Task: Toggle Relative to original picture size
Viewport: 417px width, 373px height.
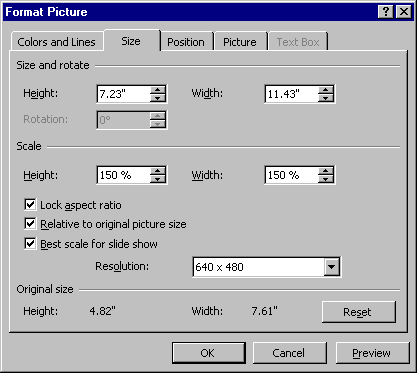Action: (x=30, y=224)
